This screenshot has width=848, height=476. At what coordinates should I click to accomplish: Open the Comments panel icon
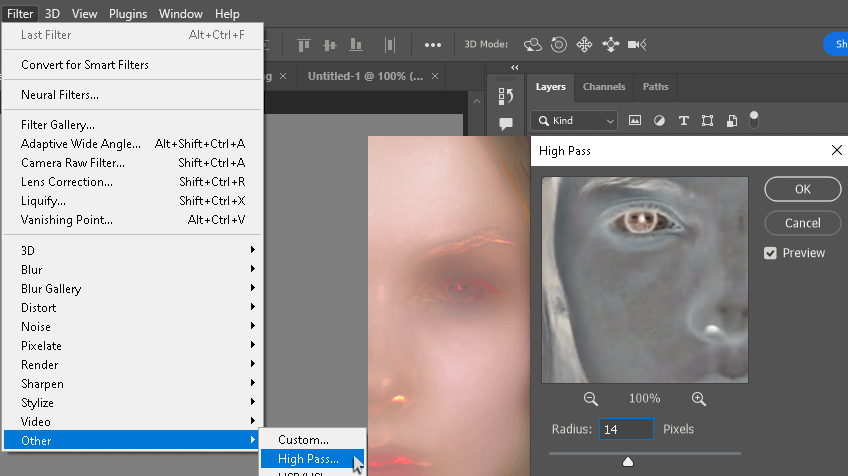506,124
